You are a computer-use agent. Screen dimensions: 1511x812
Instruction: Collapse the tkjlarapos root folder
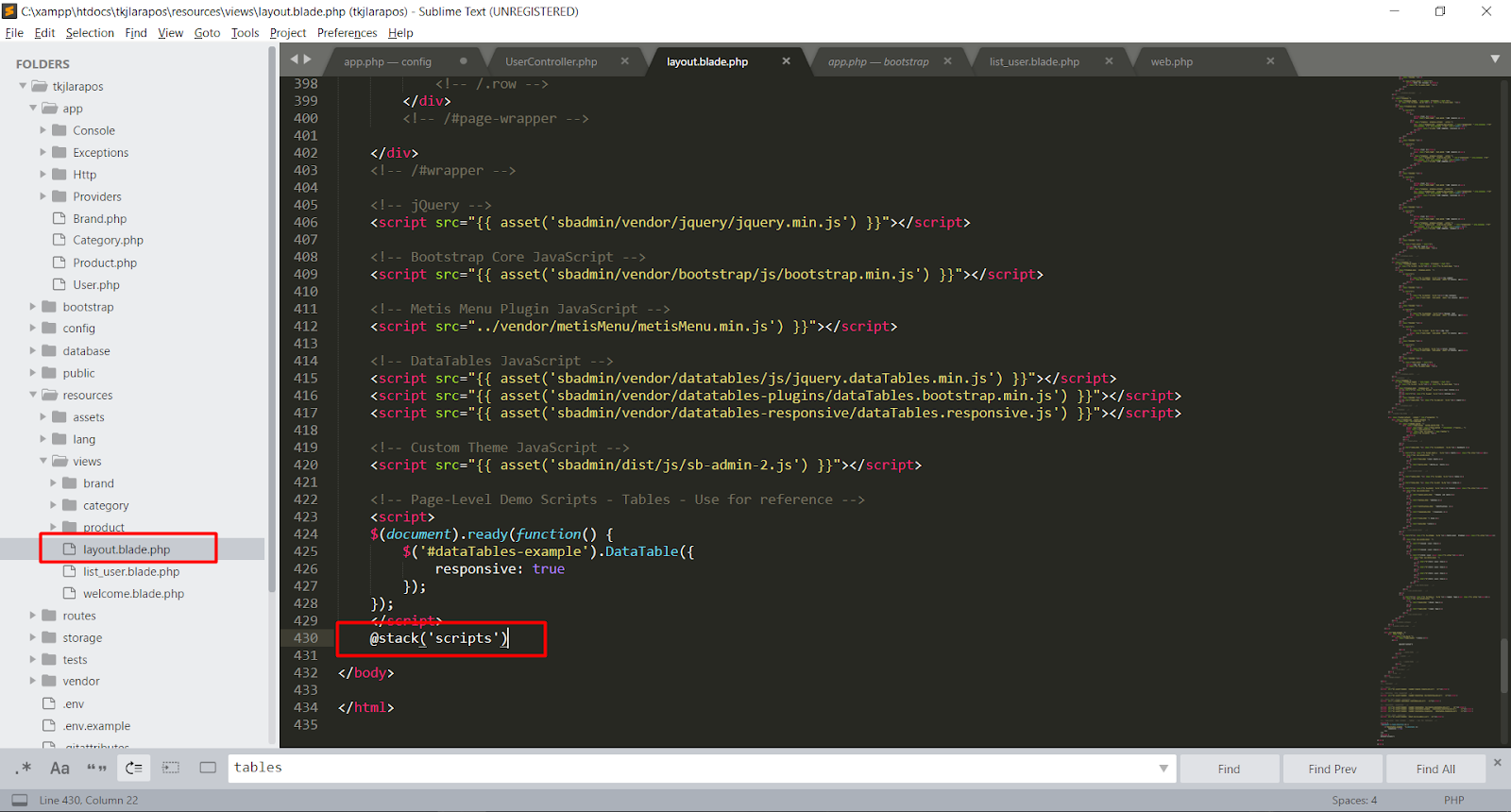pos(23,86)
